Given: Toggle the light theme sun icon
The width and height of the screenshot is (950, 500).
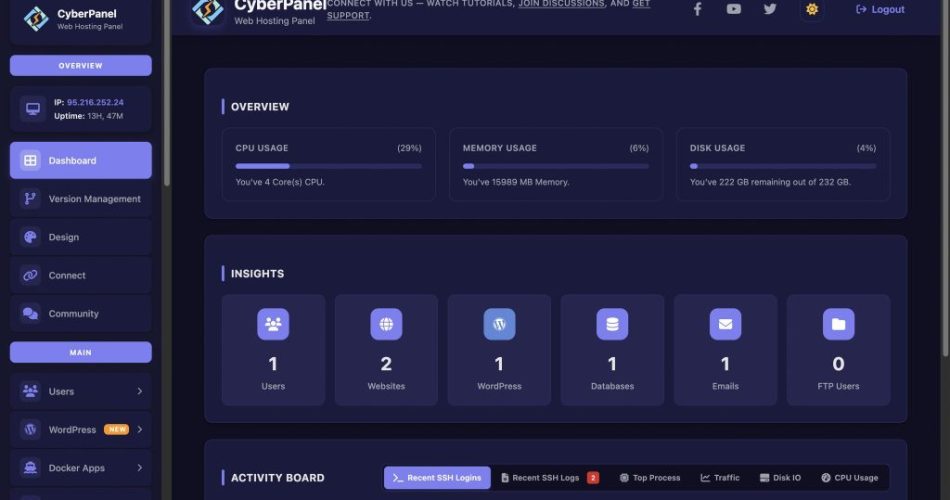Looking at the screenshot, I should tap(812, 9).
